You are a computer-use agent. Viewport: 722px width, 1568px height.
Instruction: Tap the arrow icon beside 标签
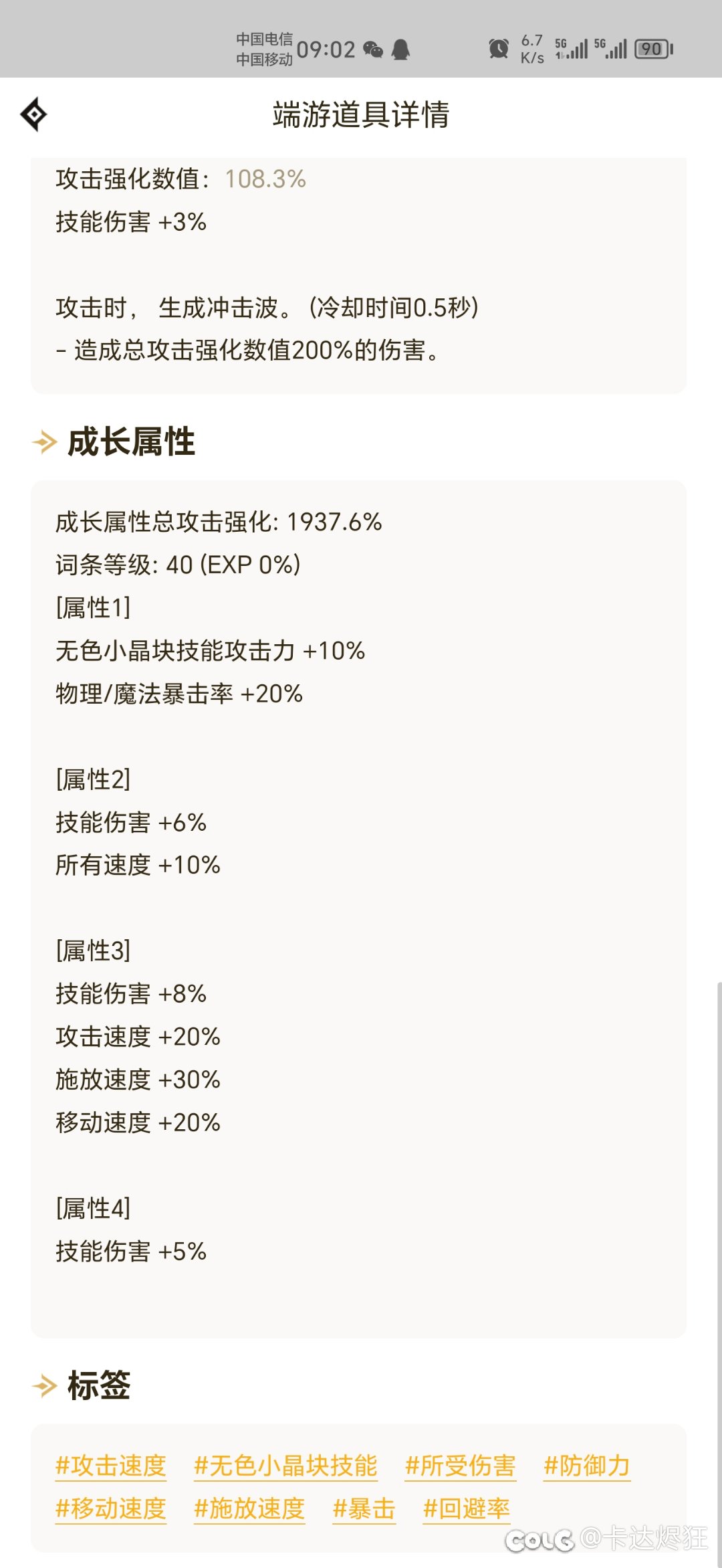[45, 1385]
